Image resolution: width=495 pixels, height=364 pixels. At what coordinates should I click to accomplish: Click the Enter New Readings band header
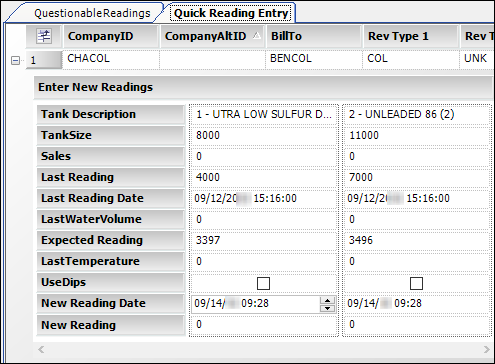[263, 87]
